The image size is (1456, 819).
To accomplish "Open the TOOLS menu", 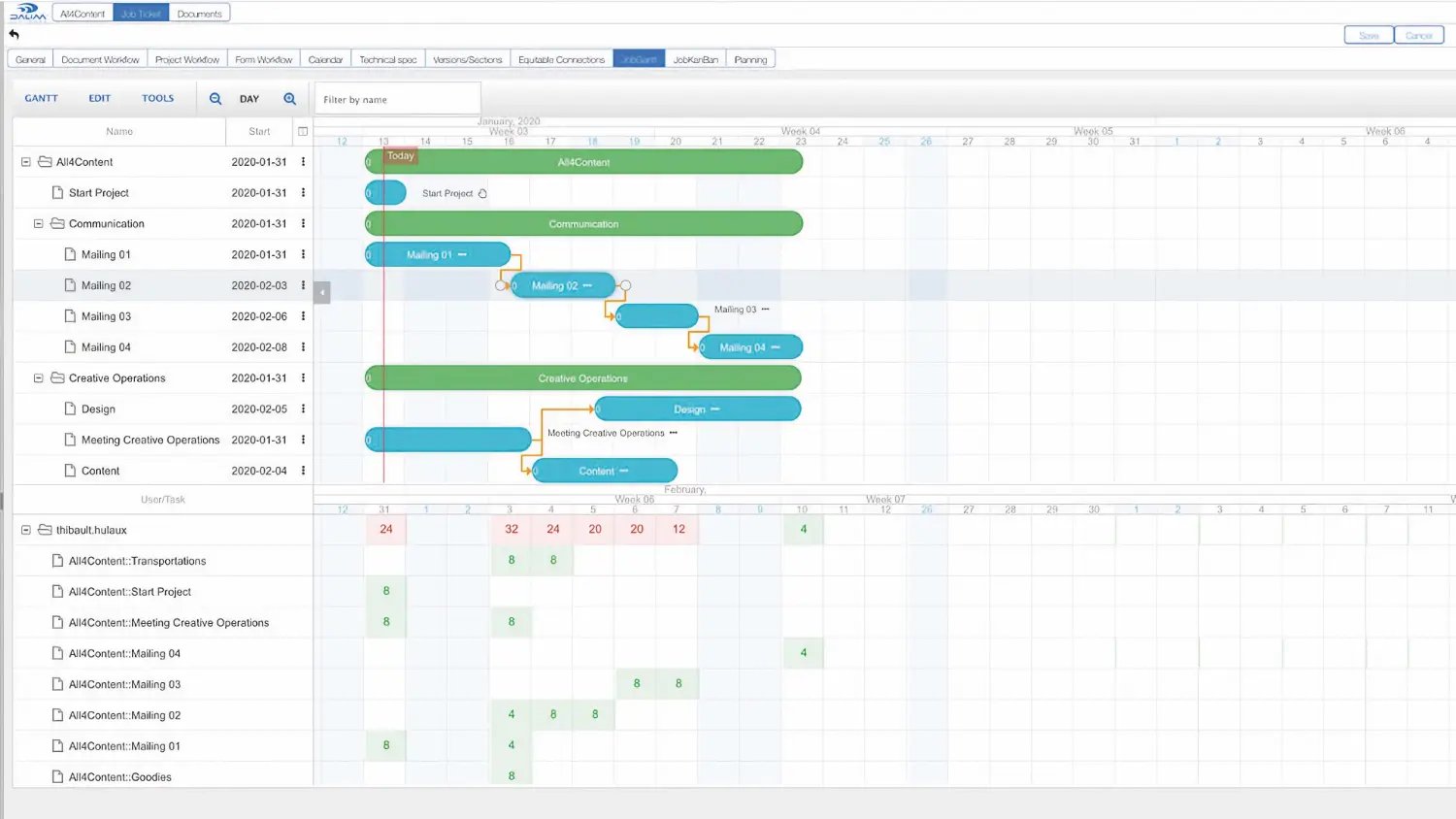I will click(157, 98).
